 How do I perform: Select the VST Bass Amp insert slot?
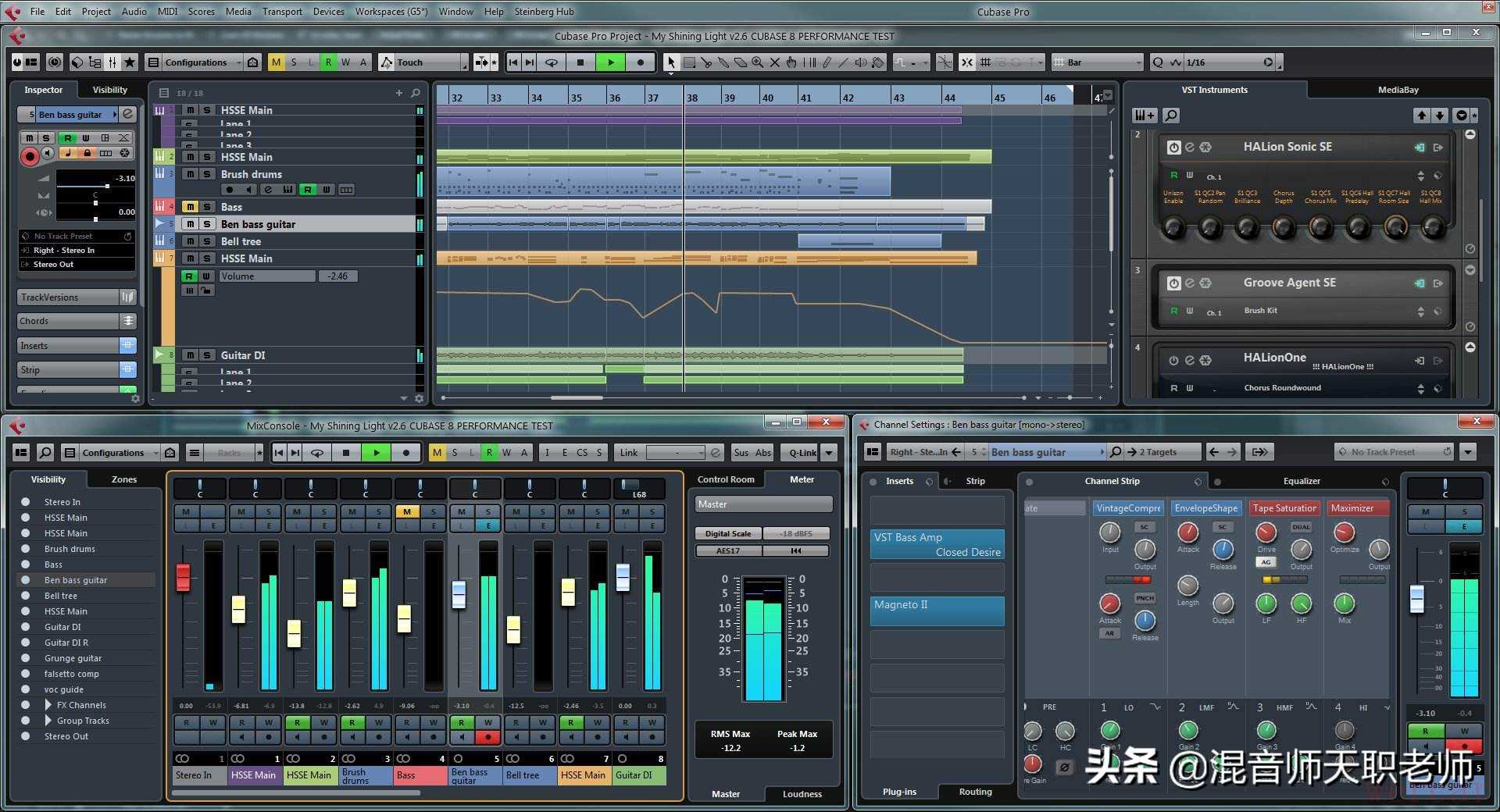(x=937, y=544)
